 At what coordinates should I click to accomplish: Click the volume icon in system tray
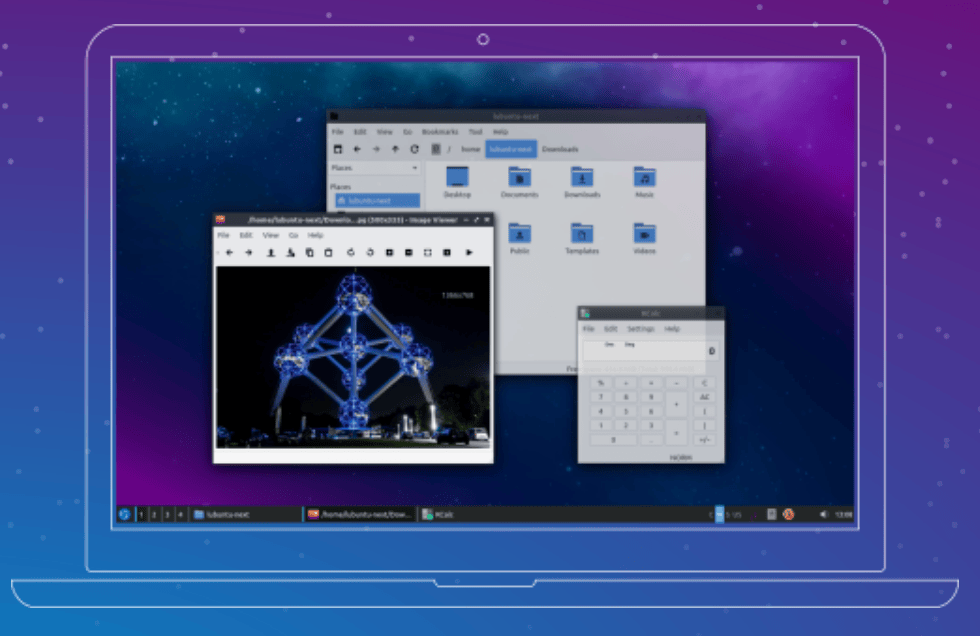tap(823, 514)
